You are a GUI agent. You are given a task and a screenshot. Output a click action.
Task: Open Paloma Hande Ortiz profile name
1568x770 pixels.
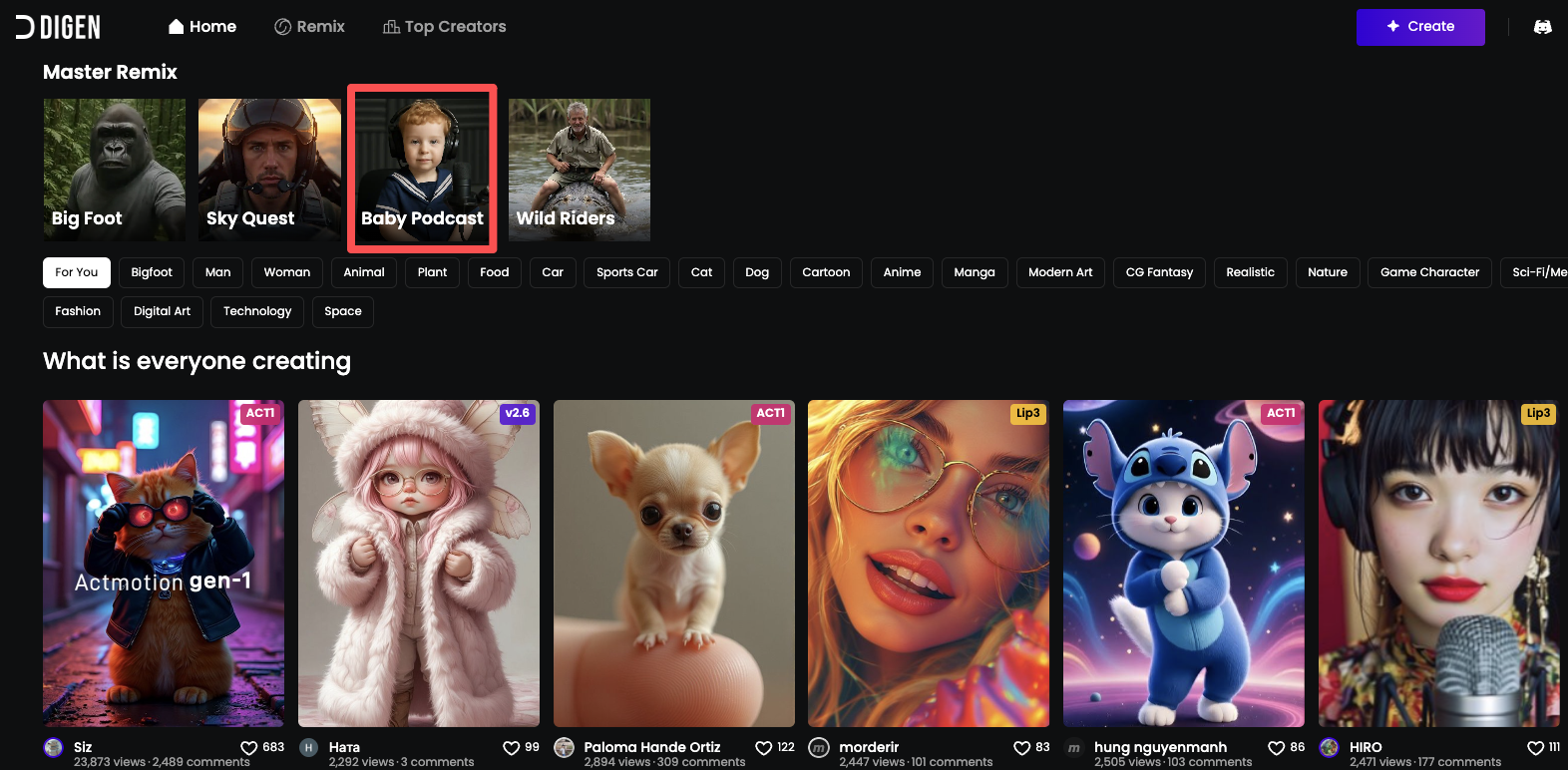click(x=652, y=747)
